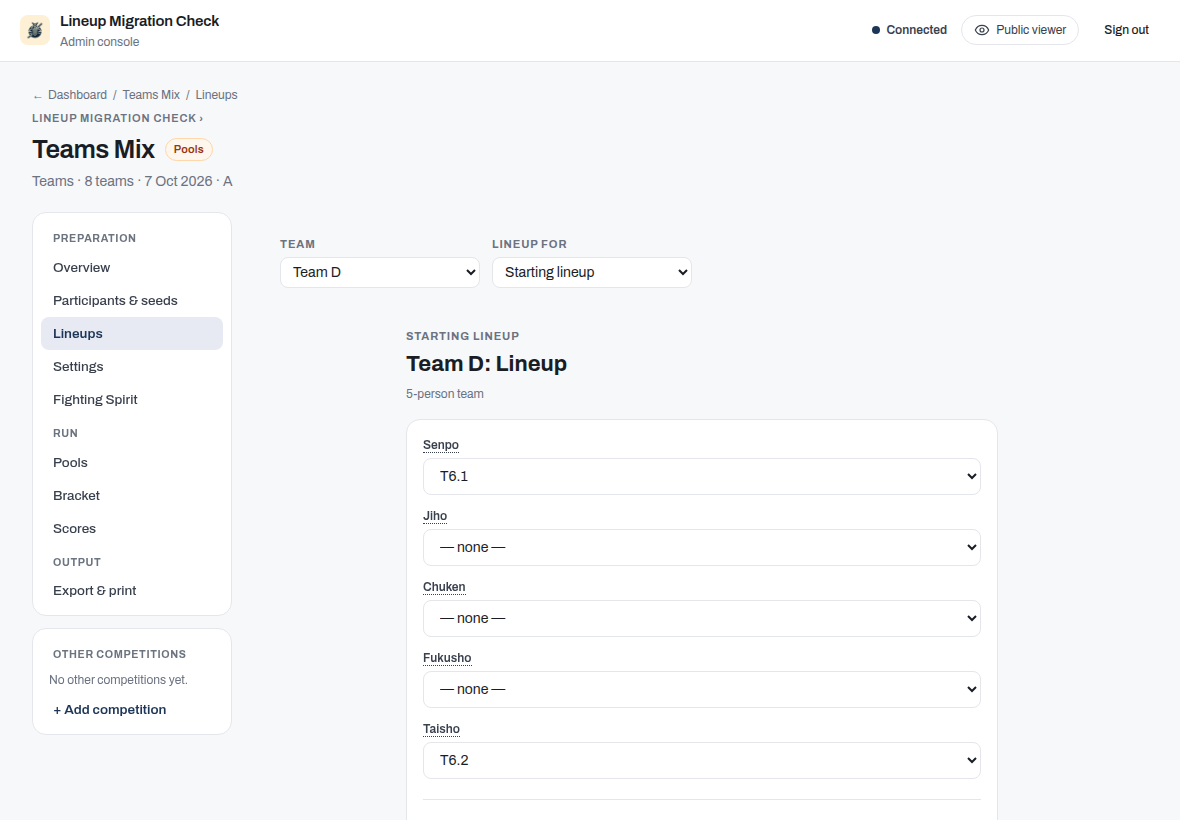Follow the Teams Mix breadcrumb link

[151, 95]
